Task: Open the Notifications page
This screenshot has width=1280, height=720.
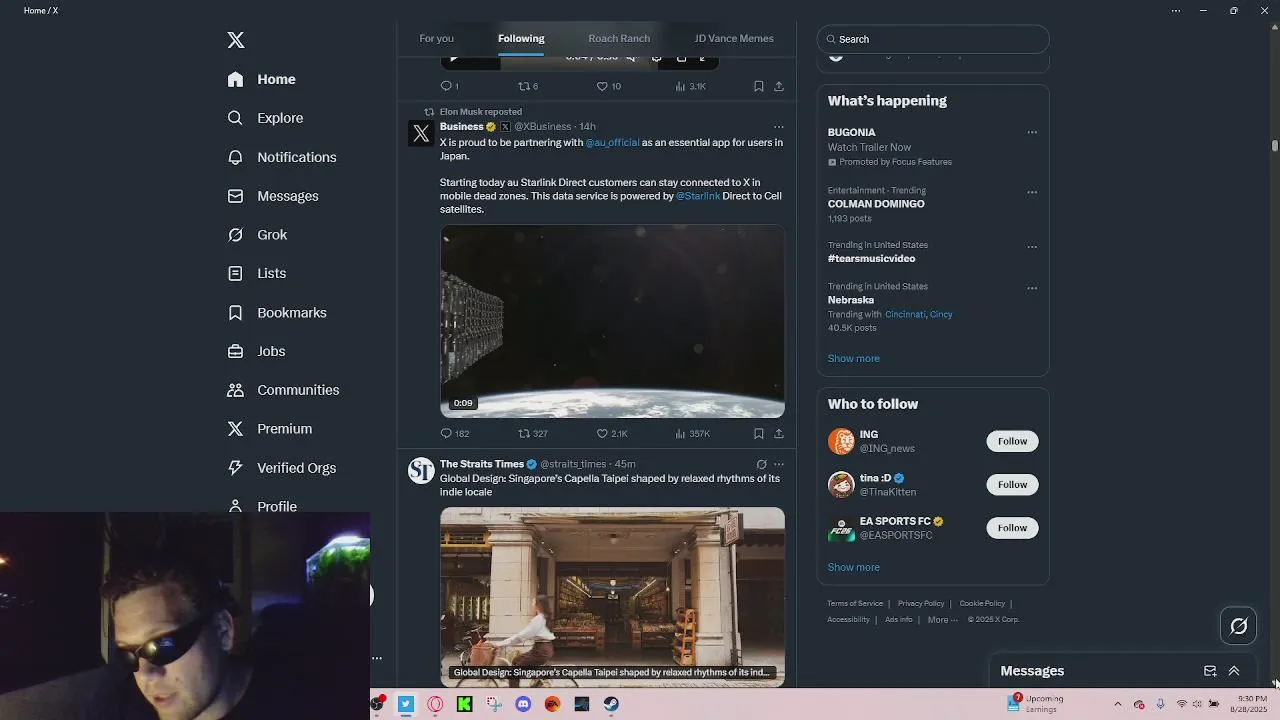Action: (x=281, y=157)
